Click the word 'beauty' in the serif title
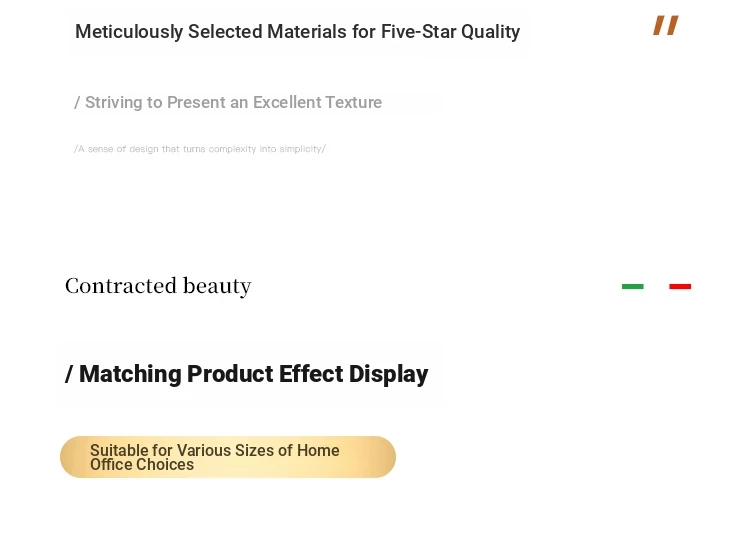 pyautogui.click(x=217, y=286)
